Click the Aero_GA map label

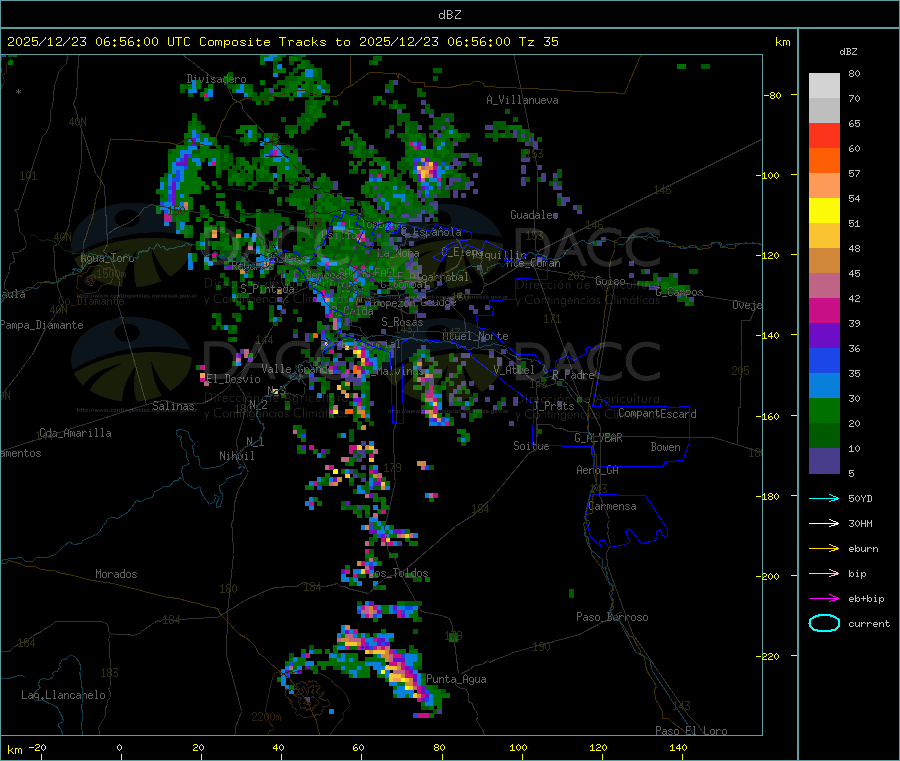pyautogui.click(x=598, y=470)
